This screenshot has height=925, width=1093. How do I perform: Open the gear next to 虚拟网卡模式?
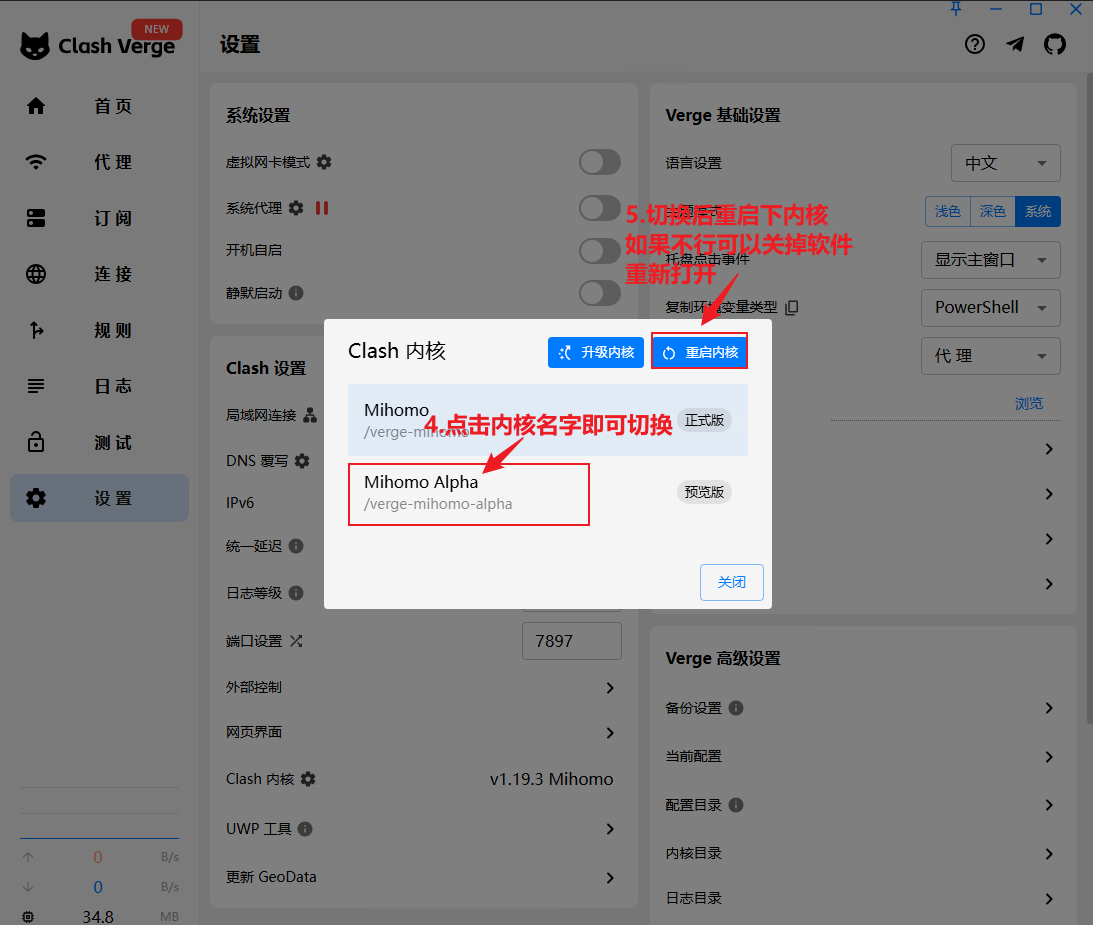[324, 162]
